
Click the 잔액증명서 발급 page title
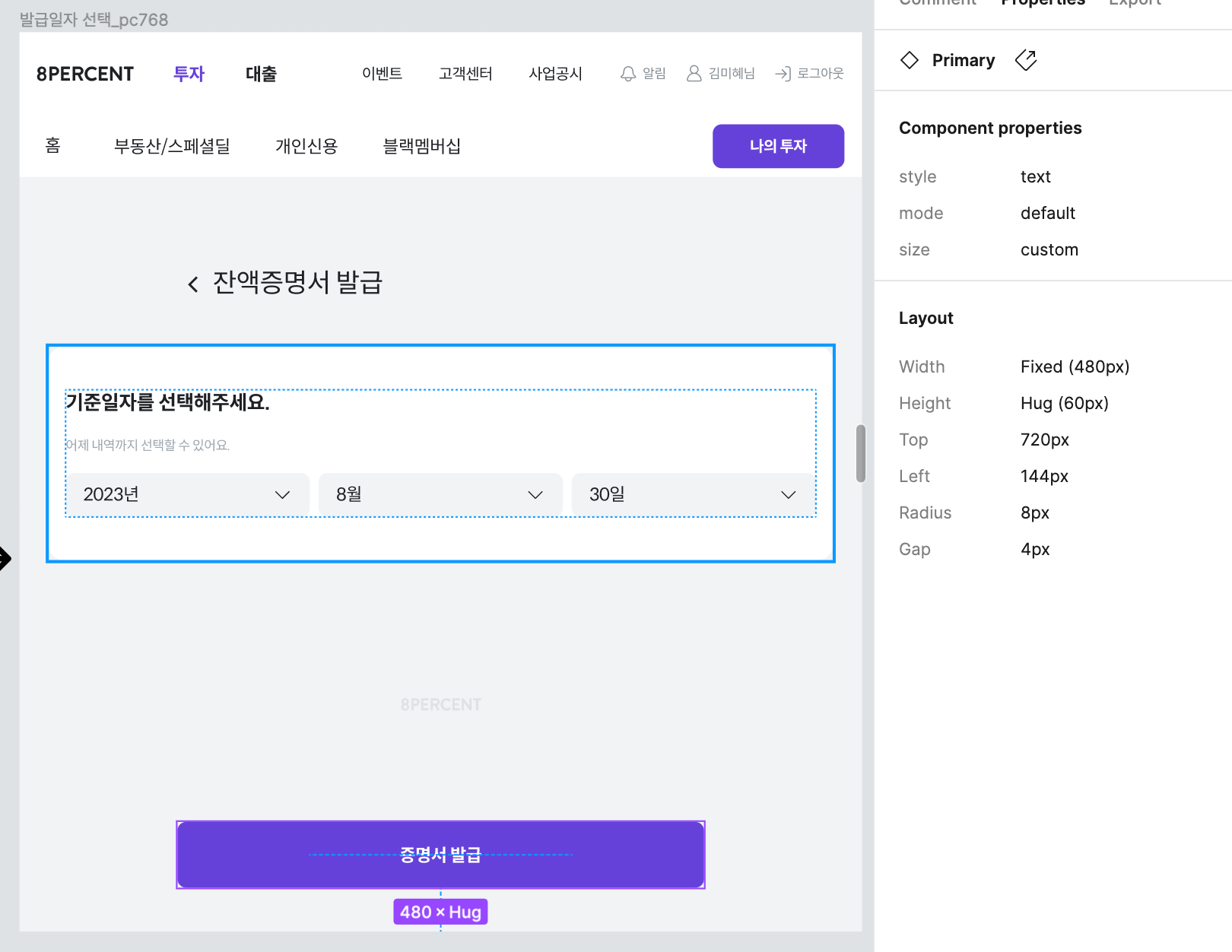[x=297, y=282]
